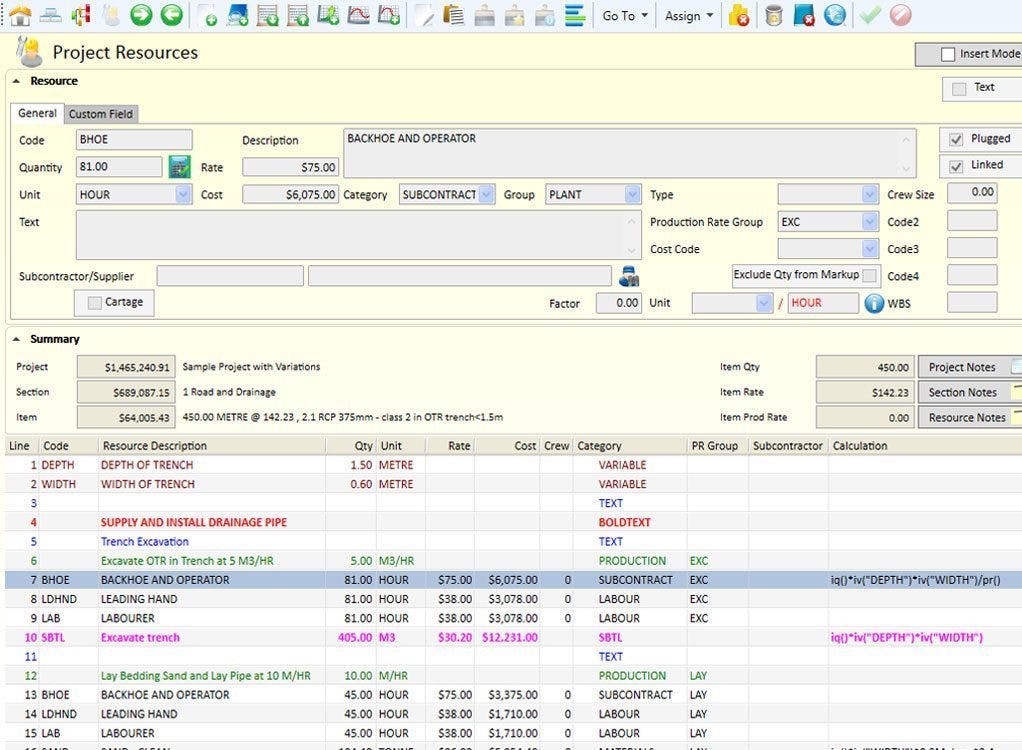This screenshot has width=1022, height=750.
Task: Click the subcontractor lookup icon near Supplier field
Action: click(x=628, y=276)
